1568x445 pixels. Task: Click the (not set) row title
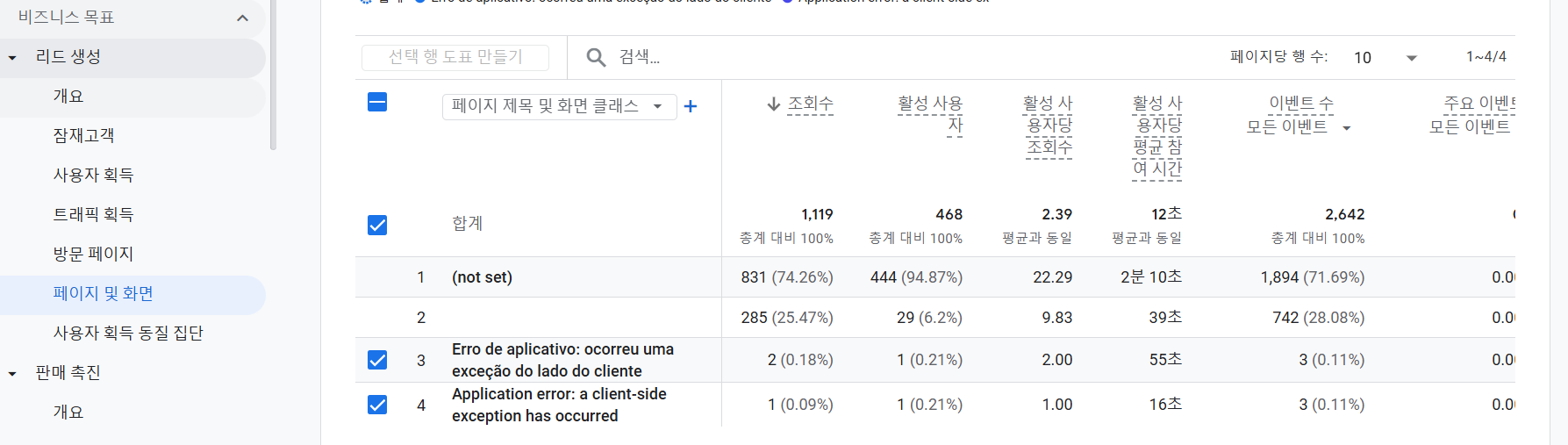pyautogui.click(x=482, y=277)
